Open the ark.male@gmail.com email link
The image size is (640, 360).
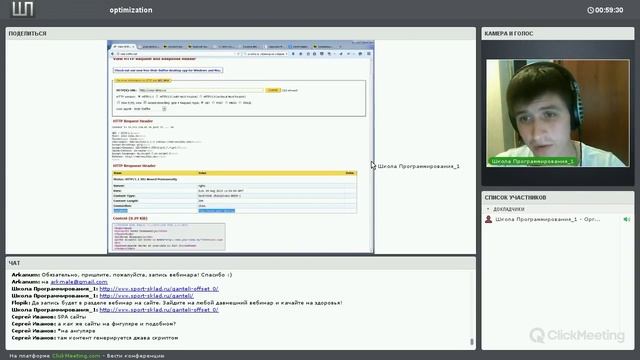(79, 282)
